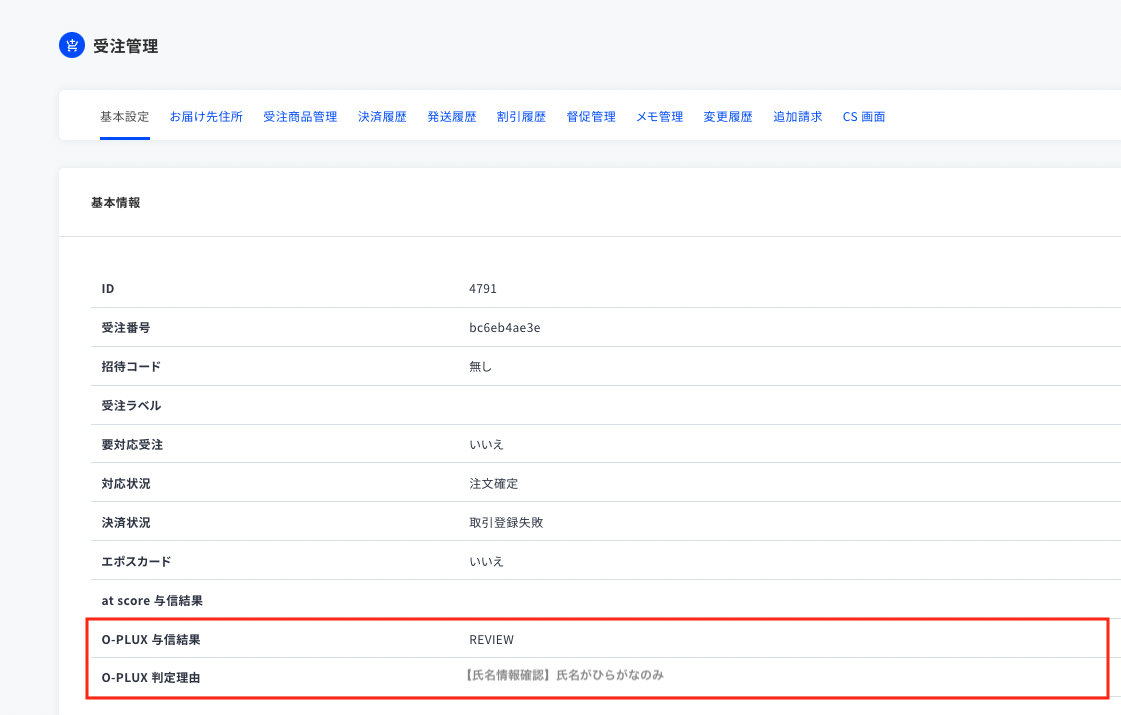Switch to the 督促管理 tab

click(x=591, y=117)
